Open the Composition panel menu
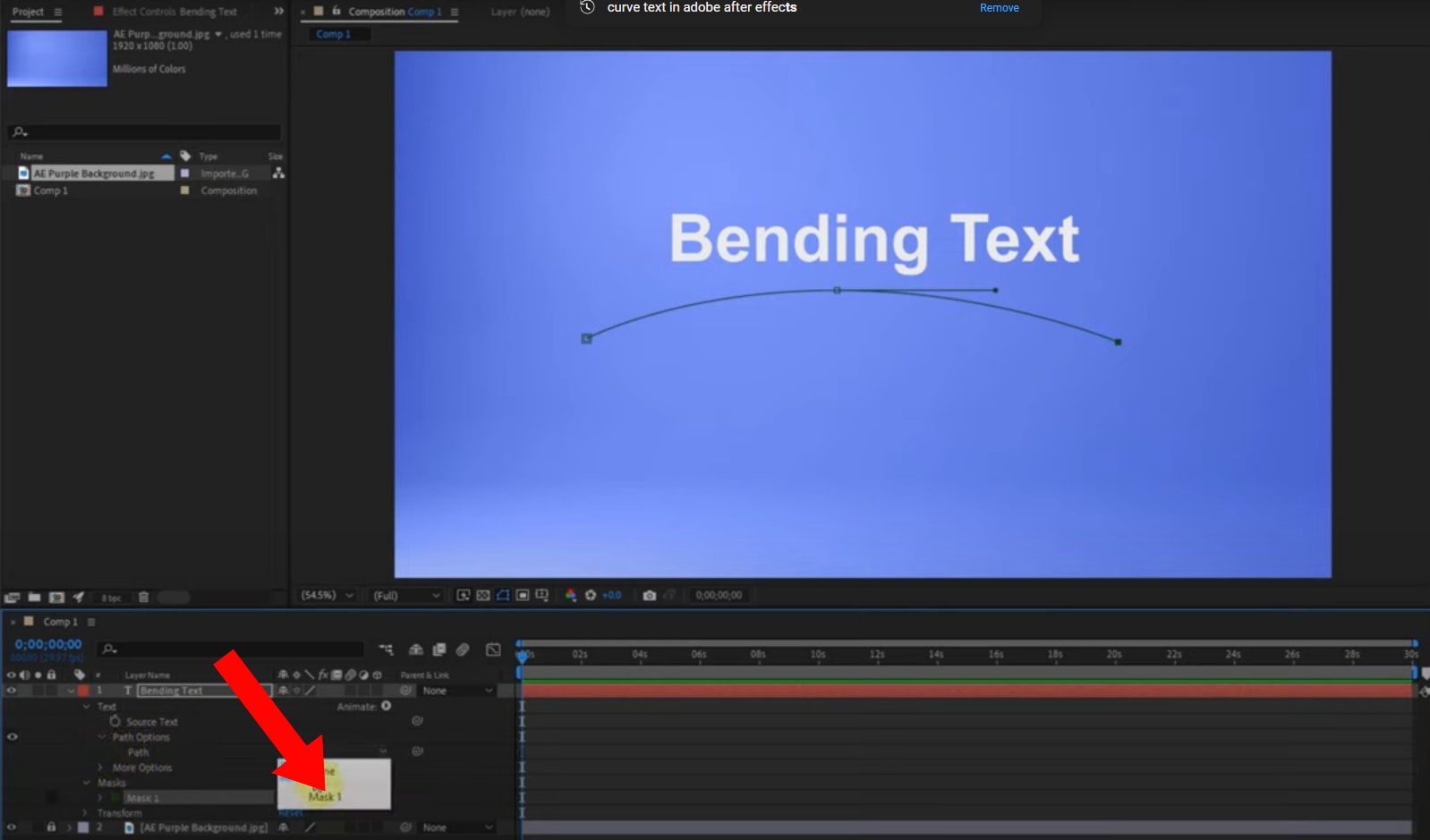Image resolution: width=1430 pixels, height=840 pixels. (455, 12)
